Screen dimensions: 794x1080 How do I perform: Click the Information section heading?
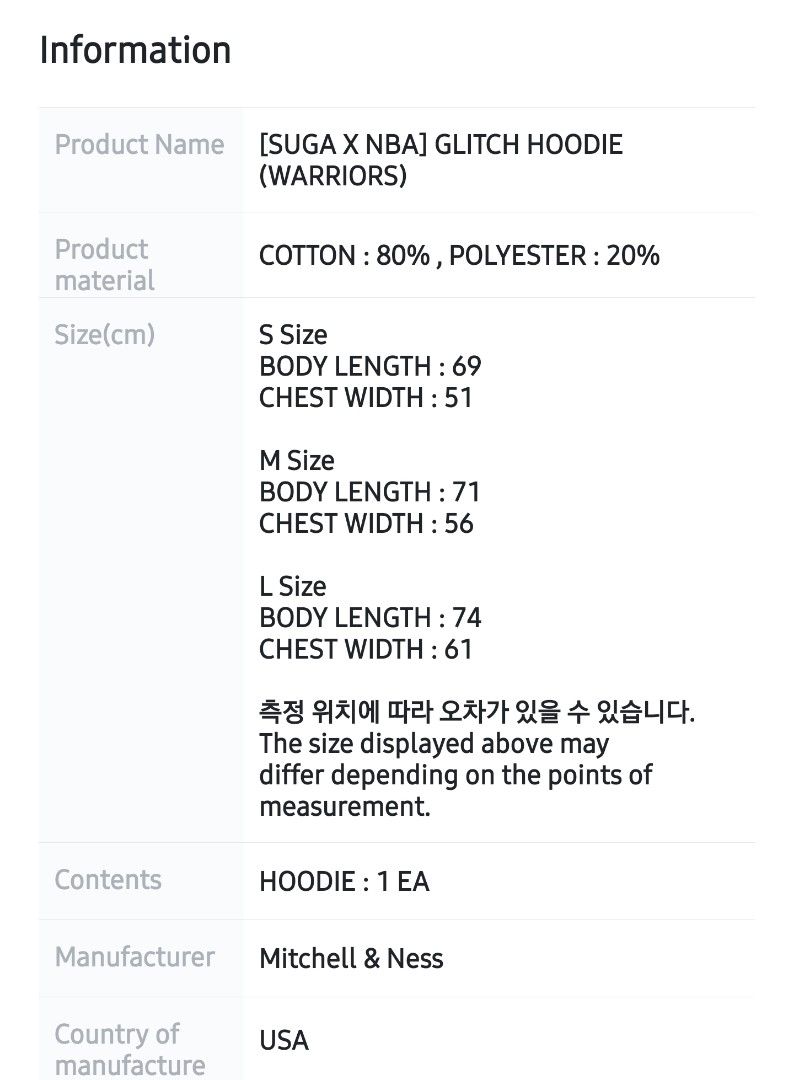pos(135,50)
